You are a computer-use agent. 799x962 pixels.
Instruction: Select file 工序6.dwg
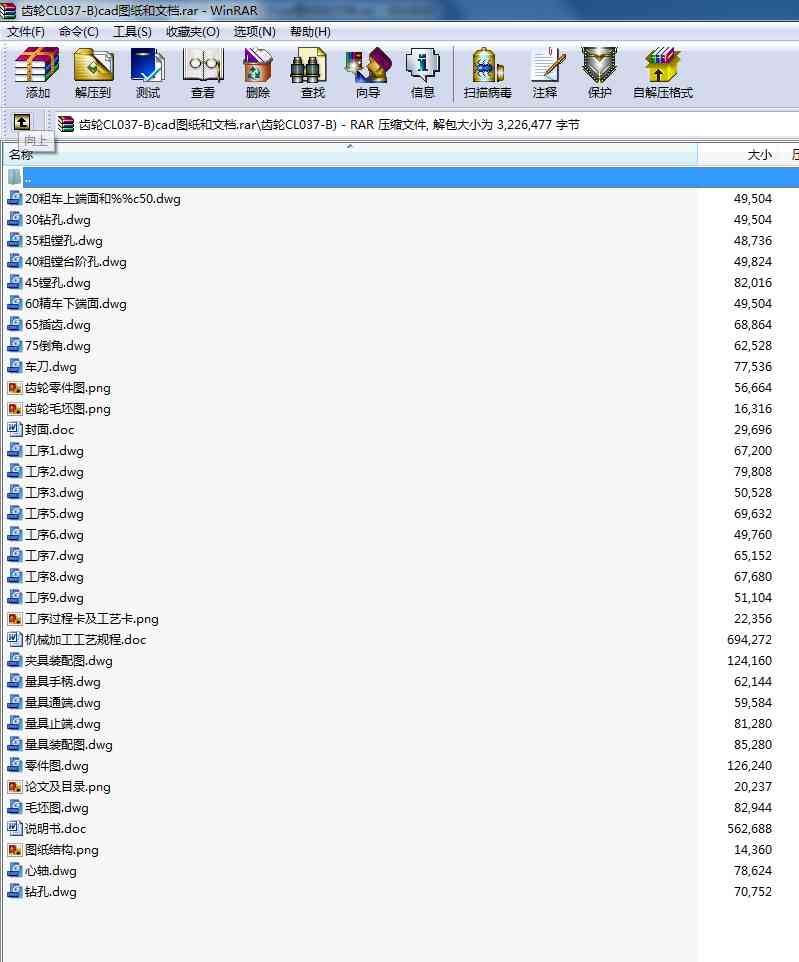click(x=55, y=534)
